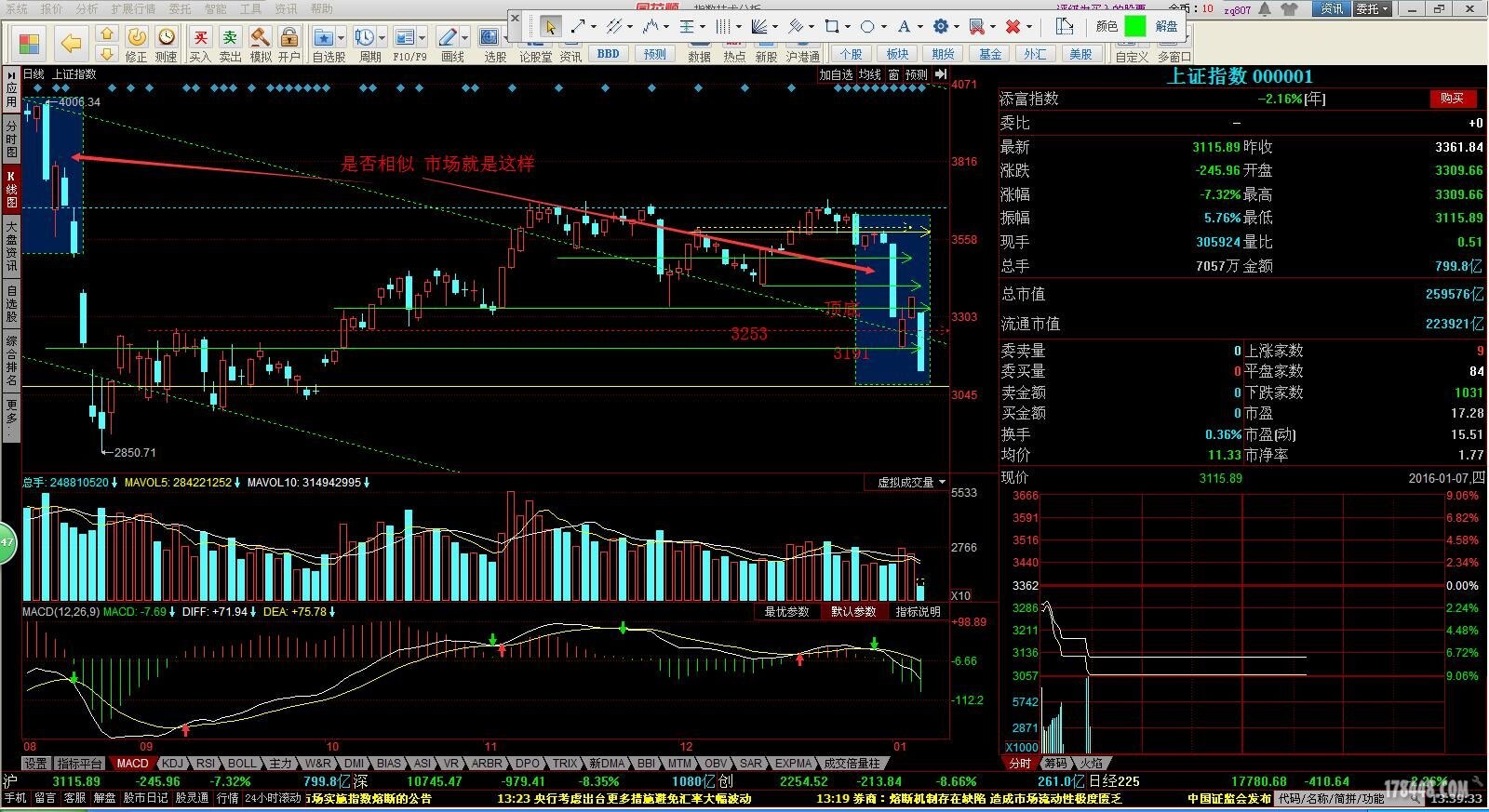Select the 分时图 side tab

(x=11, y=139)
